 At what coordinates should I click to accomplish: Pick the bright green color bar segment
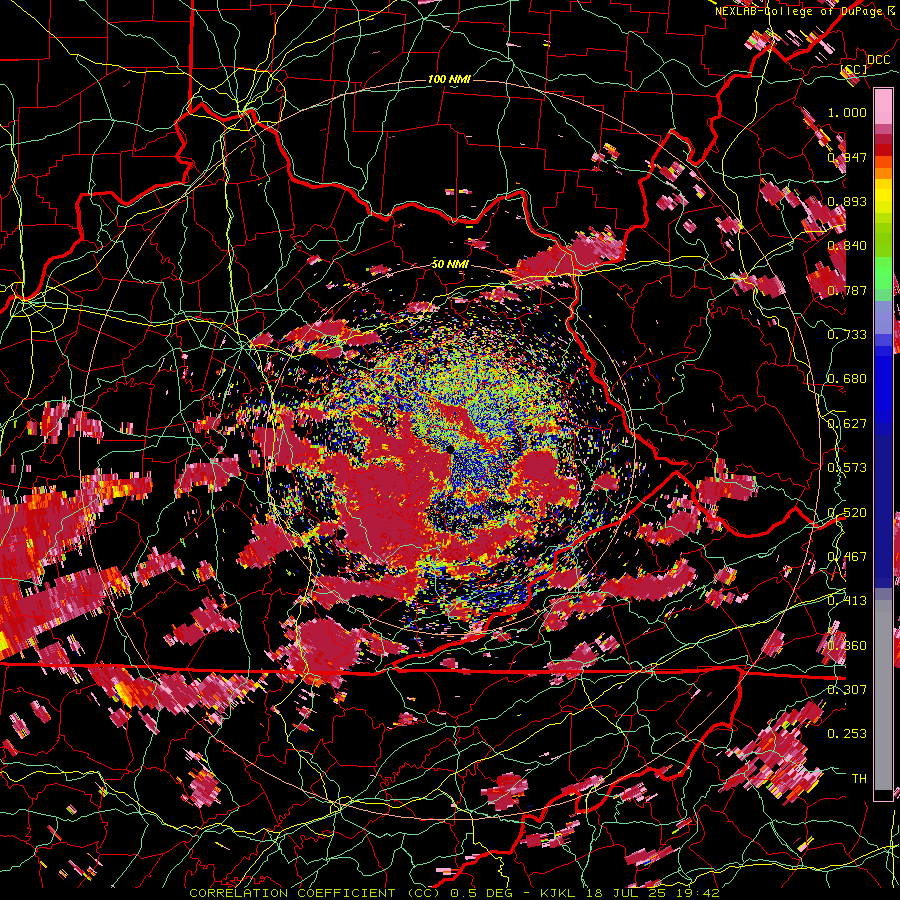click(883, 273)
